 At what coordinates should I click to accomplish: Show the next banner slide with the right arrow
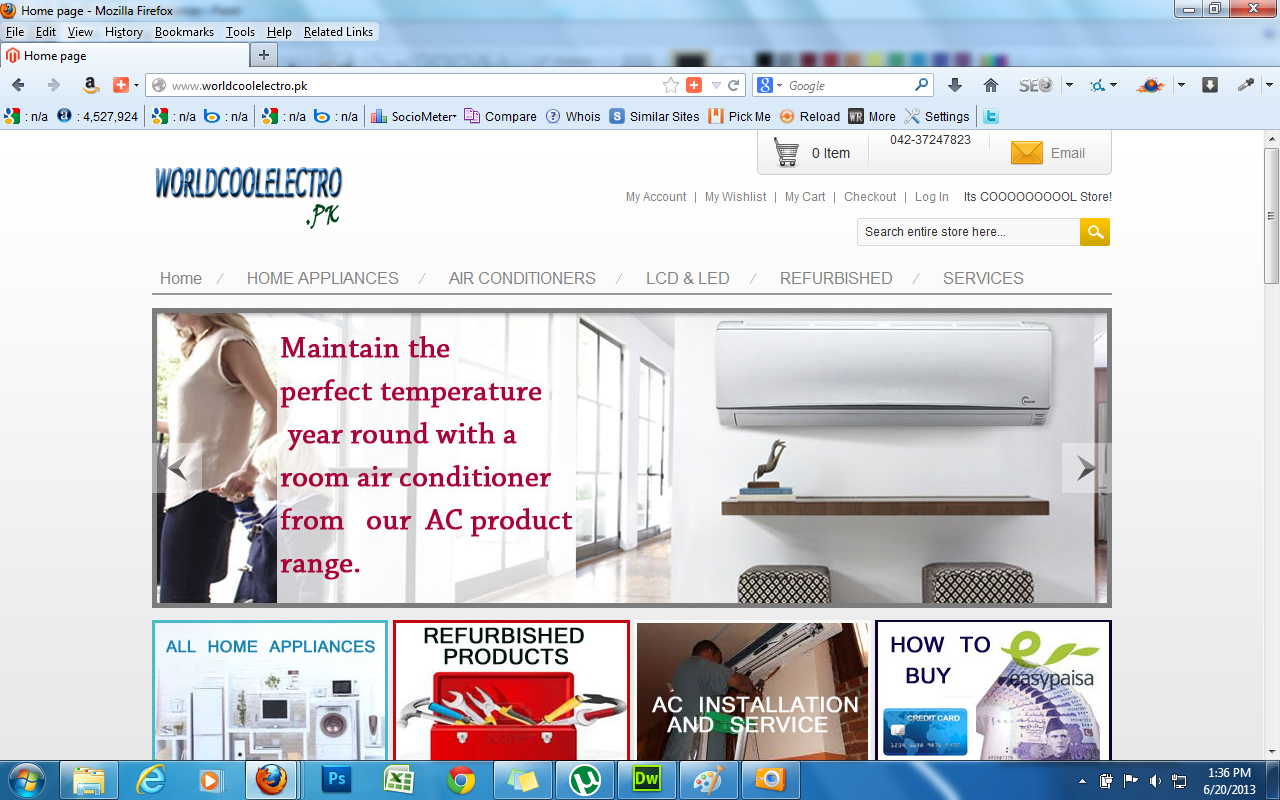point(1086,468)
